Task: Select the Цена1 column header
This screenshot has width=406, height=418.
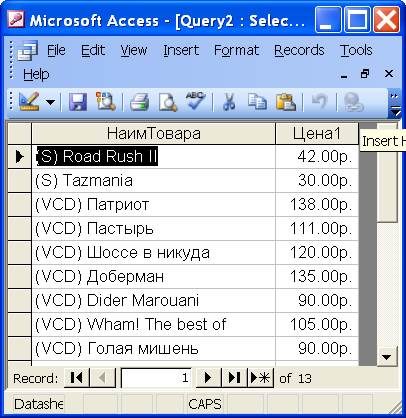Action: click(x=317, y=134)
